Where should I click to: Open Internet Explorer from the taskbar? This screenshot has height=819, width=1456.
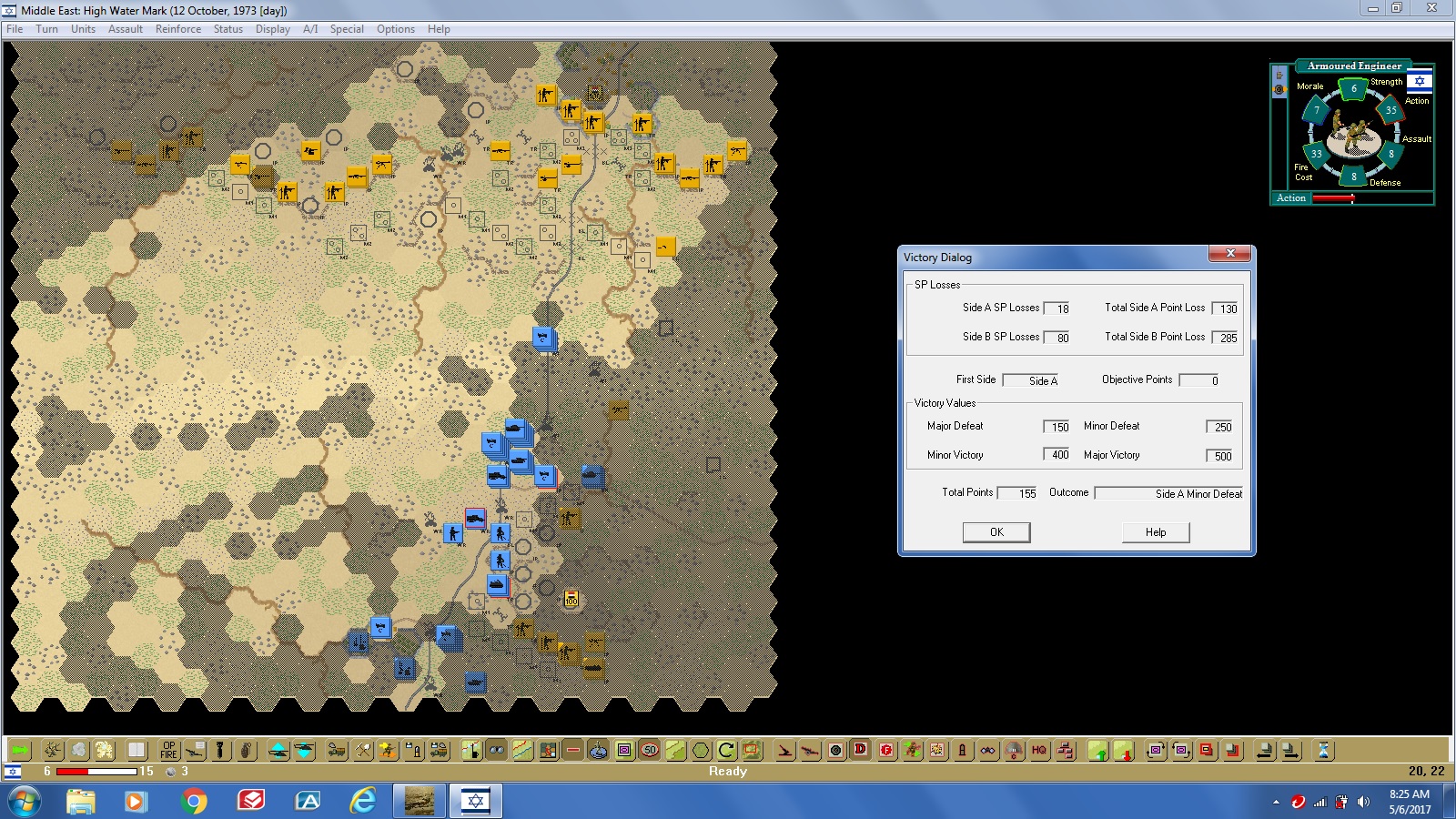363,802
